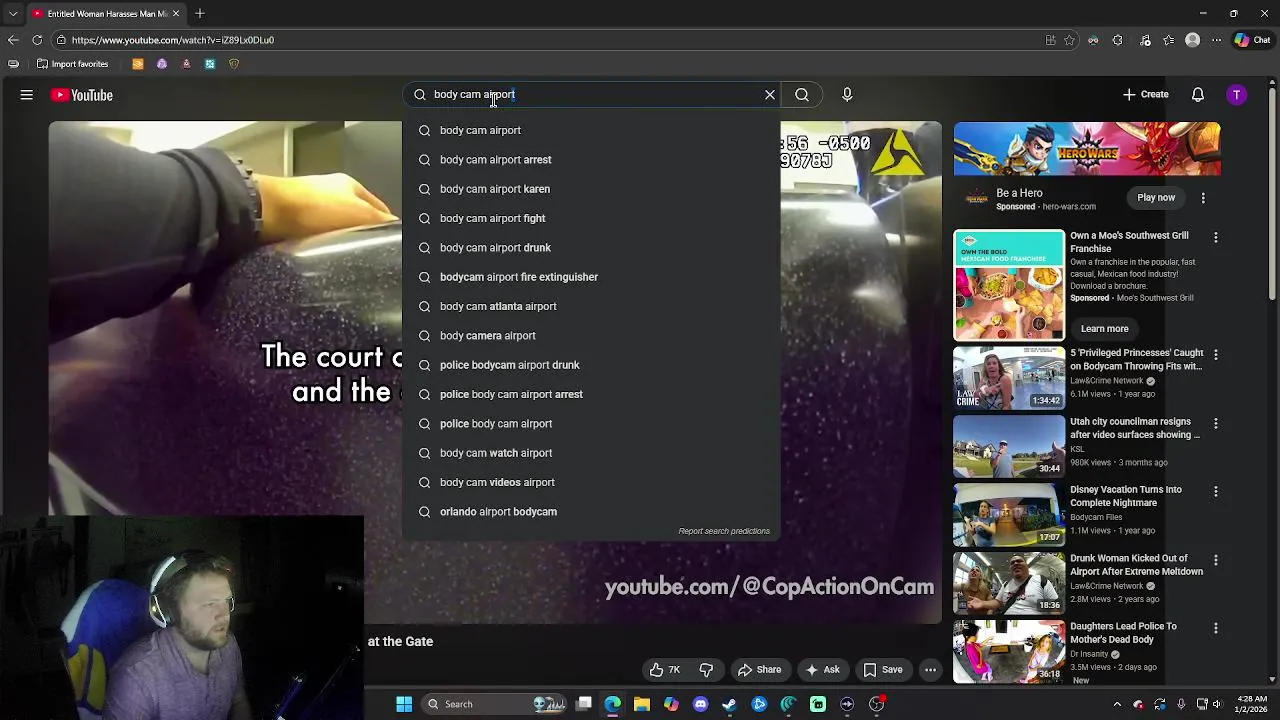1280x720 pixels.
Task: Choose suggestion "police body cam airport arrest"
Action: click(x=591, y=394)
